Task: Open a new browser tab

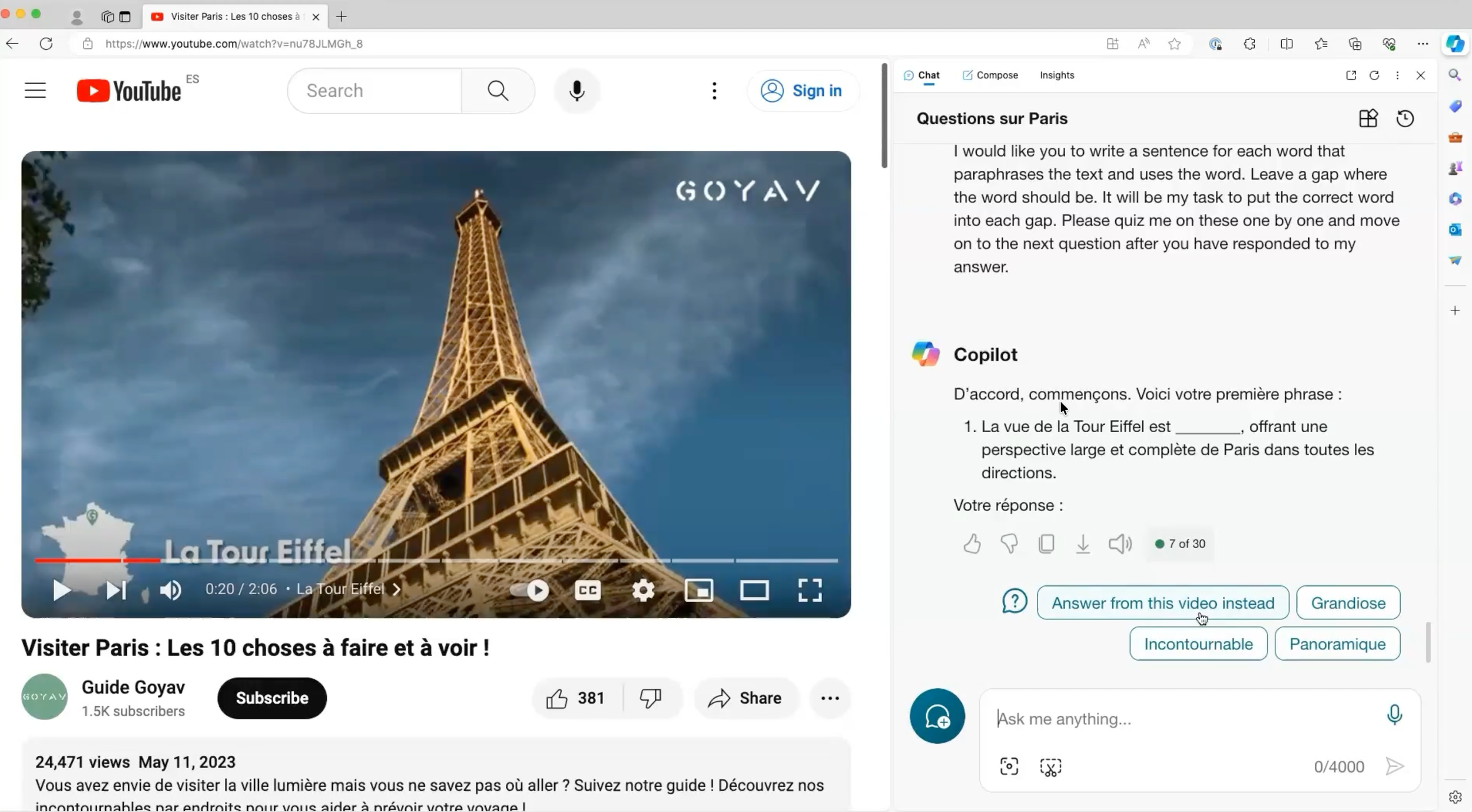Action: 341,16
